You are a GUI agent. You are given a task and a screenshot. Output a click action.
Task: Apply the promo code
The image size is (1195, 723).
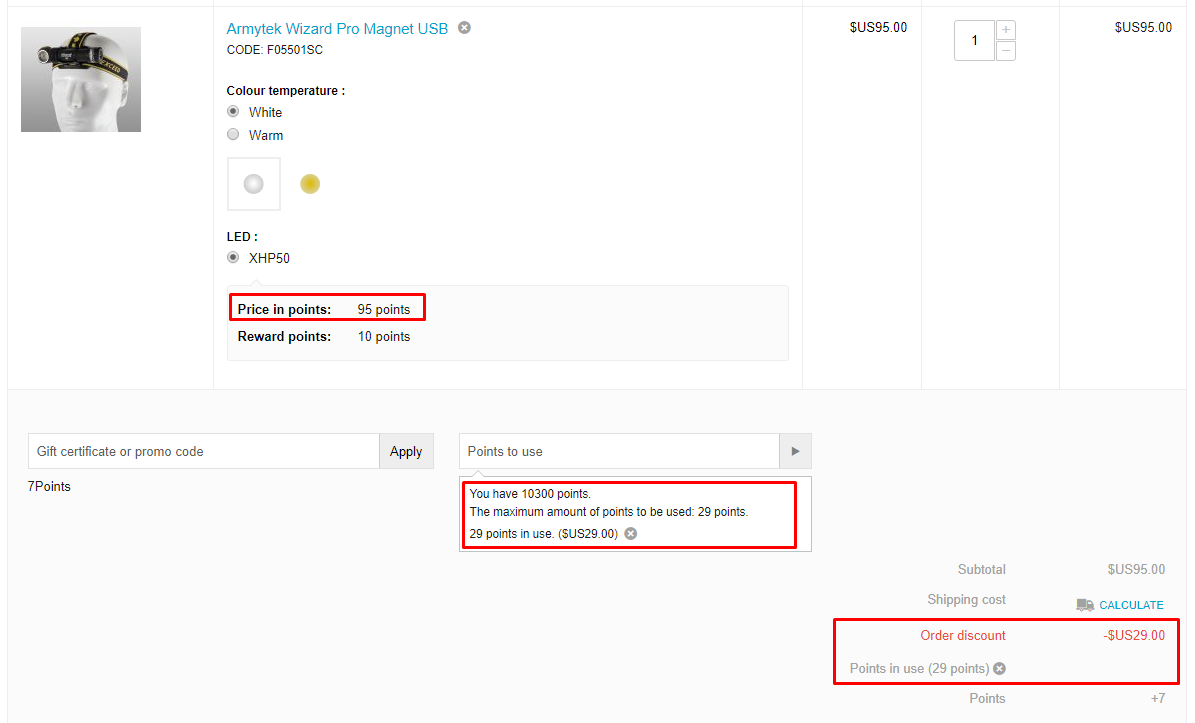click(x=406, y=451)
